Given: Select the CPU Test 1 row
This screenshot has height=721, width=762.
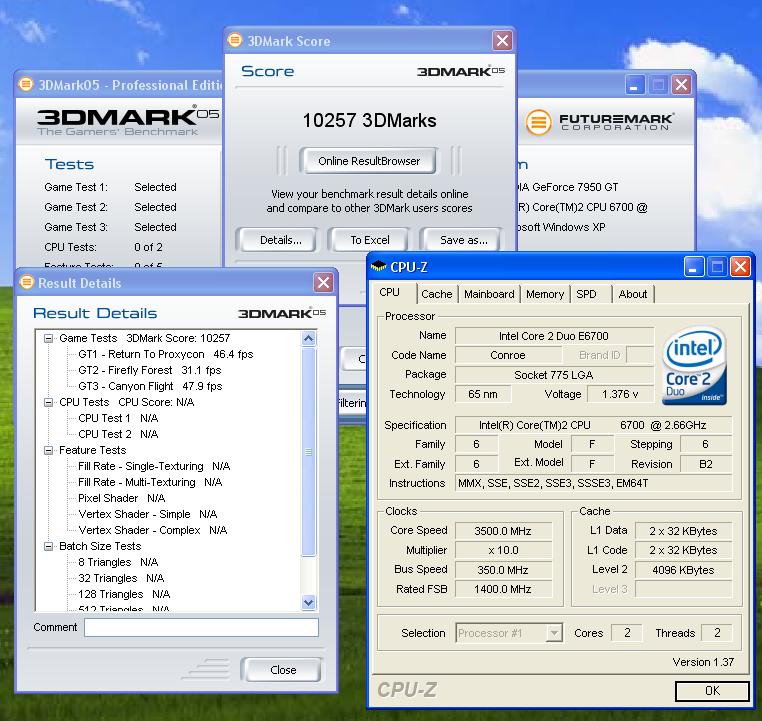Looking at the screenshot, I should pyautogui.click(x=118, y=418).
